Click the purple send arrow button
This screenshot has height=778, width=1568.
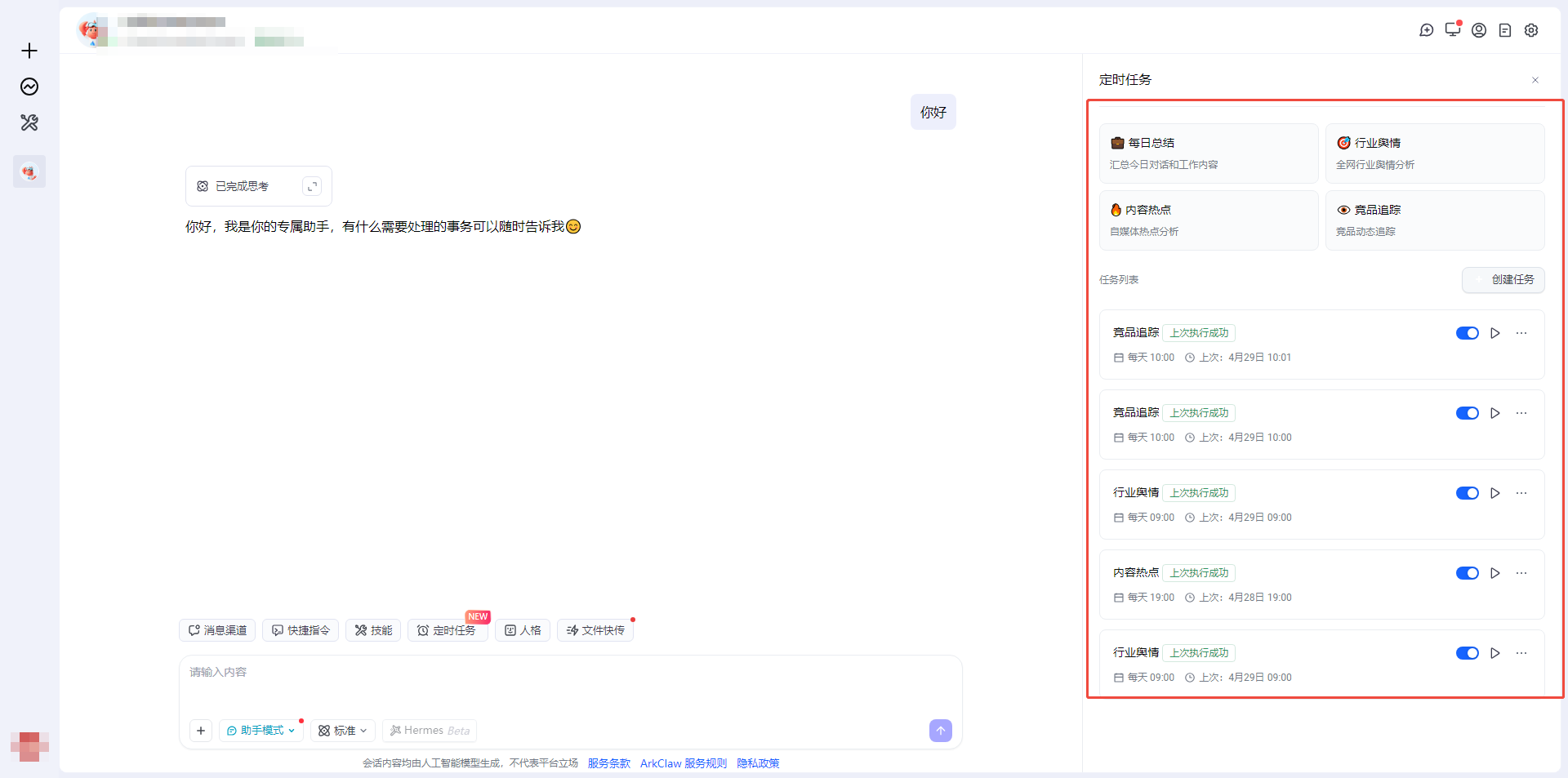coord(941,731)
